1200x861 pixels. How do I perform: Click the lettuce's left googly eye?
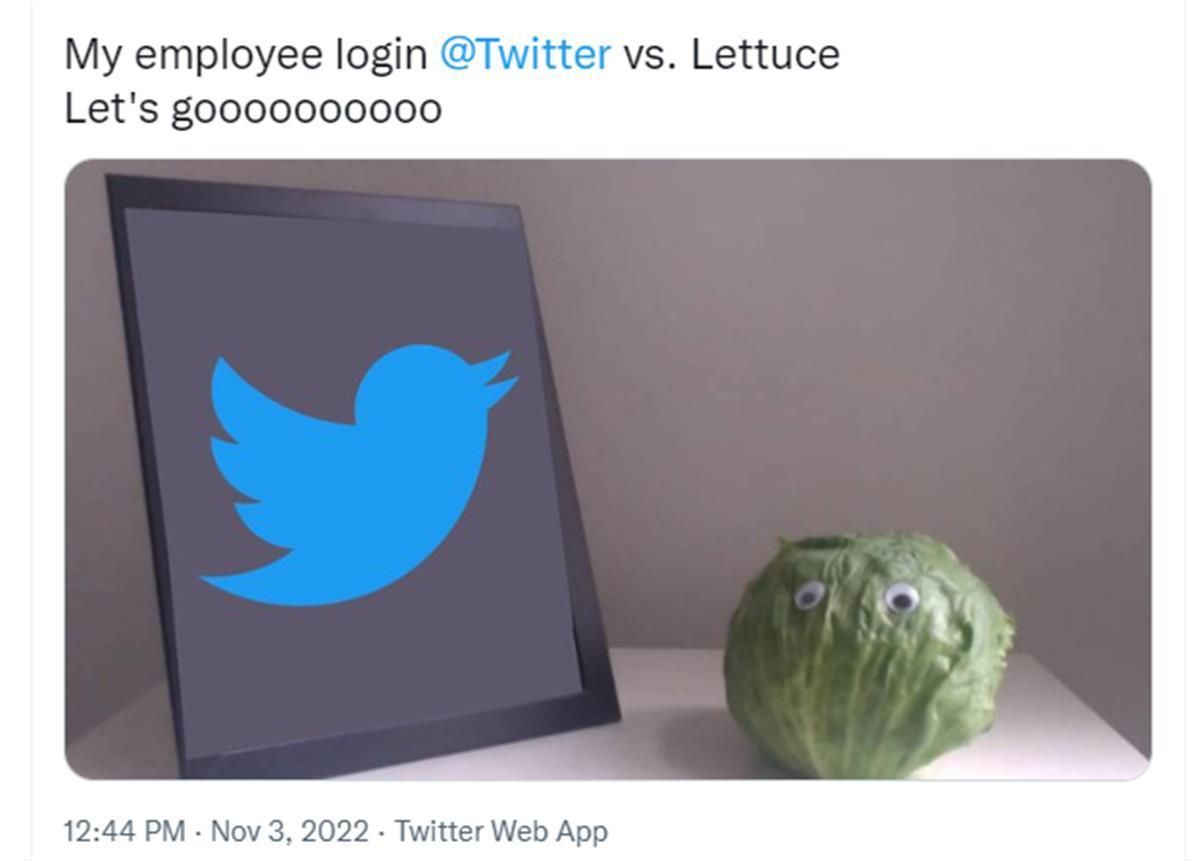809,596
